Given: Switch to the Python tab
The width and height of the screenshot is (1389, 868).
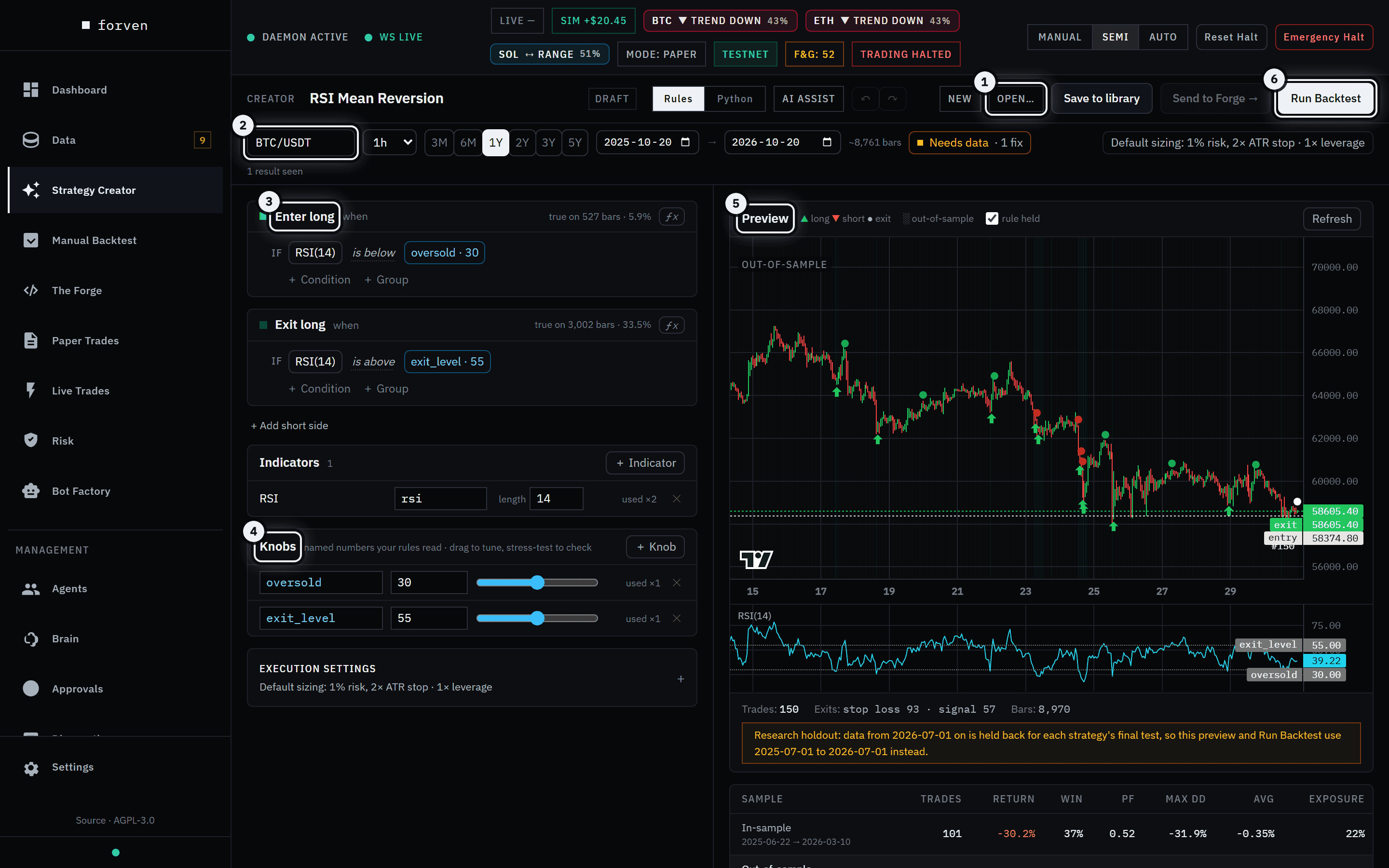Looking at the screenshot, I should [734, 98].
